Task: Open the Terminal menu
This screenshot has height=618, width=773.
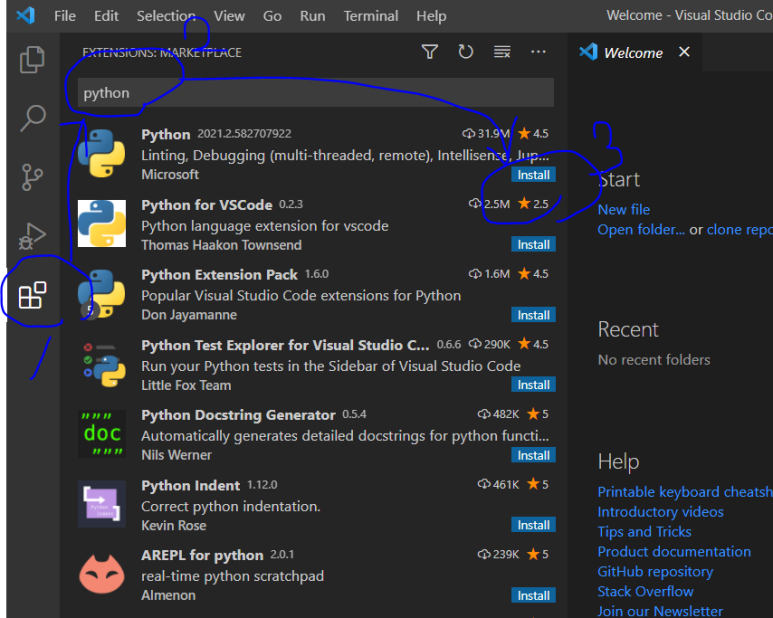Action: tap(371, 16)
